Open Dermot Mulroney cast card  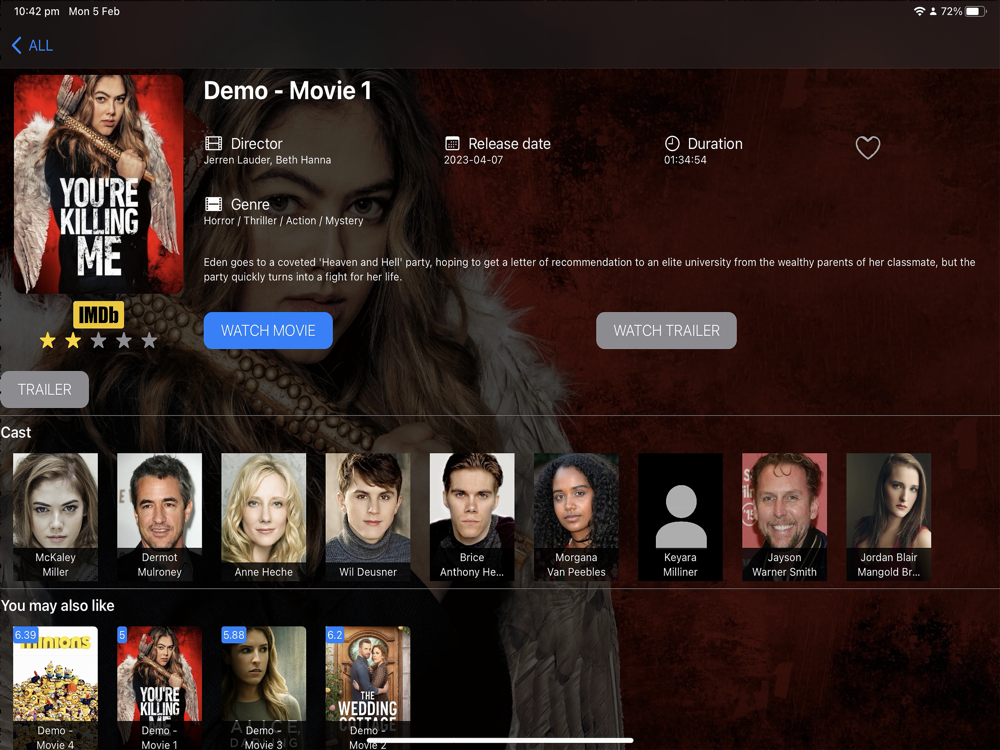click(159, 517)
